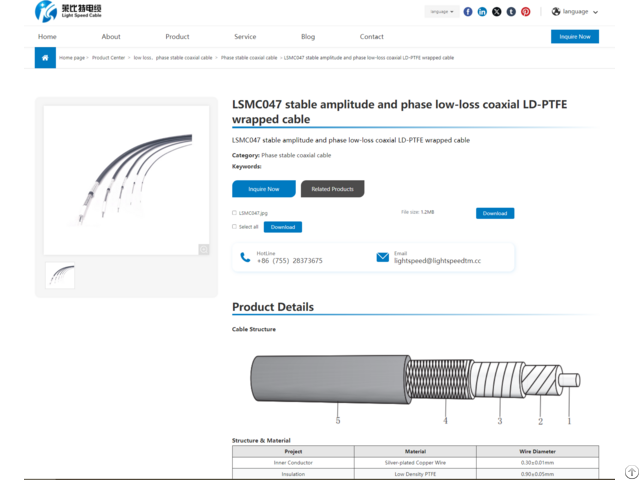
Task: Click the hotline number +86 (755) 28373675
Action: click(x=289, y=260)
